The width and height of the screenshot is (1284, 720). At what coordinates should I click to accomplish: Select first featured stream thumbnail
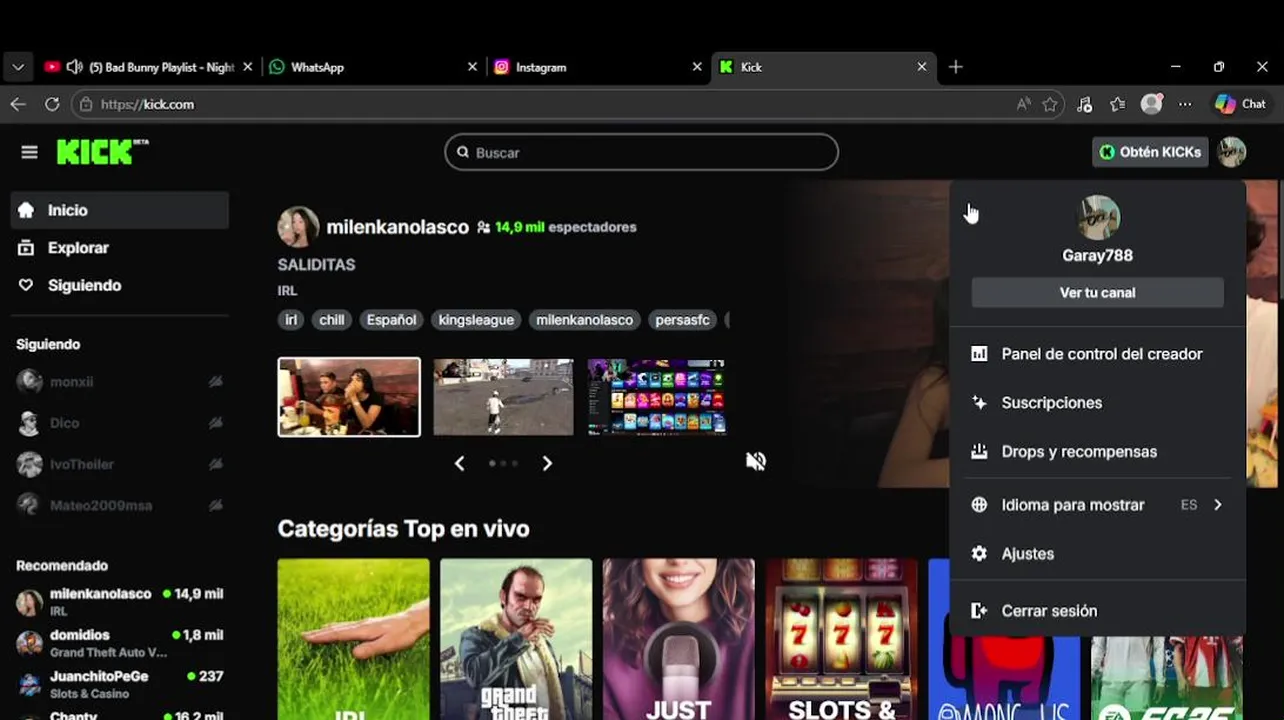click(x=349, y=397)
